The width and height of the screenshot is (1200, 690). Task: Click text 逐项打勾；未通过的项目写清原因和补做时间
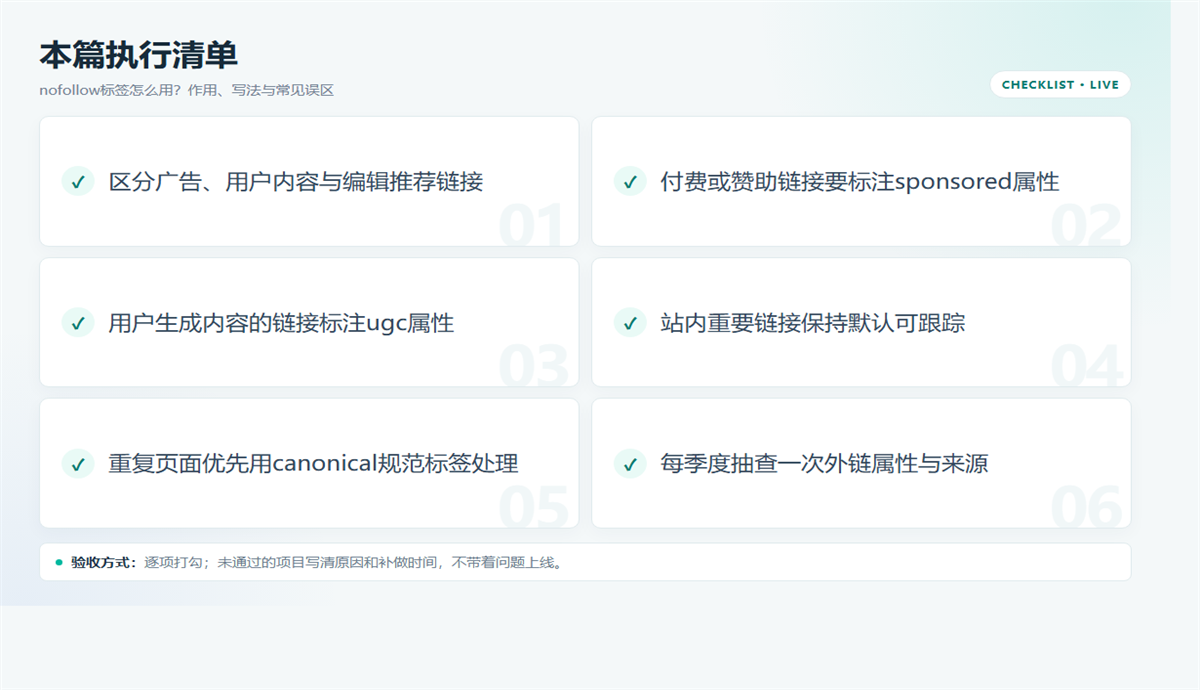coord(294,562)
